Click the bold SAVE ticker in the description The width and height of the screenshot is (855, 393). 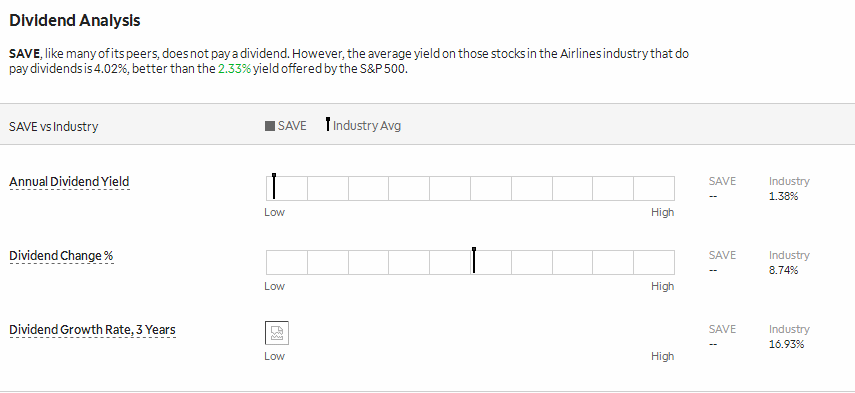coord(25,54)
